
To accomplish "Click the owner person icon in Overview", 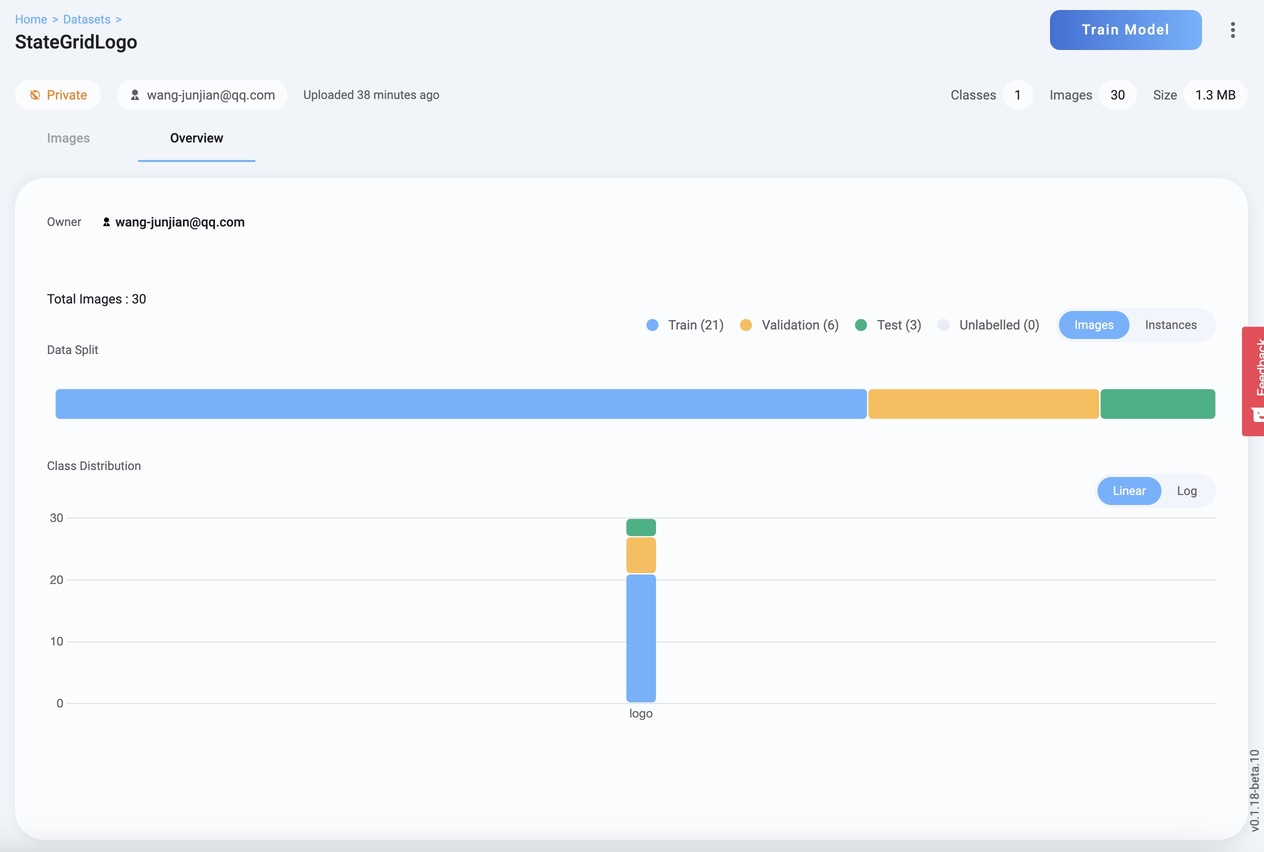I will pos(106,222).
